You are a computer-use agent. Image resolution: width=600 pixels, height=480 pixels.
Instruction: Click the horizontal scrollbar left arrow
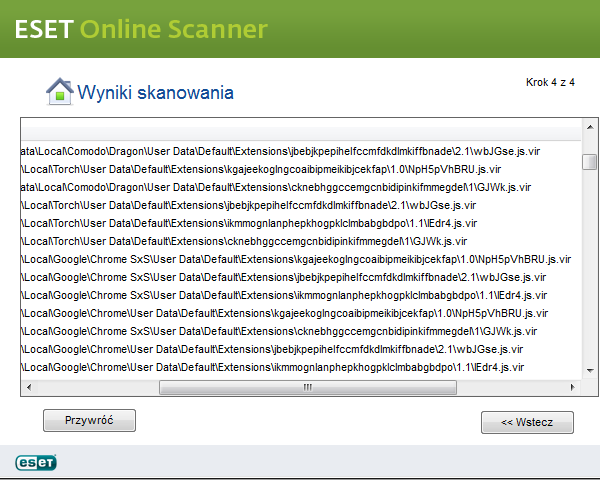point(29,387)
